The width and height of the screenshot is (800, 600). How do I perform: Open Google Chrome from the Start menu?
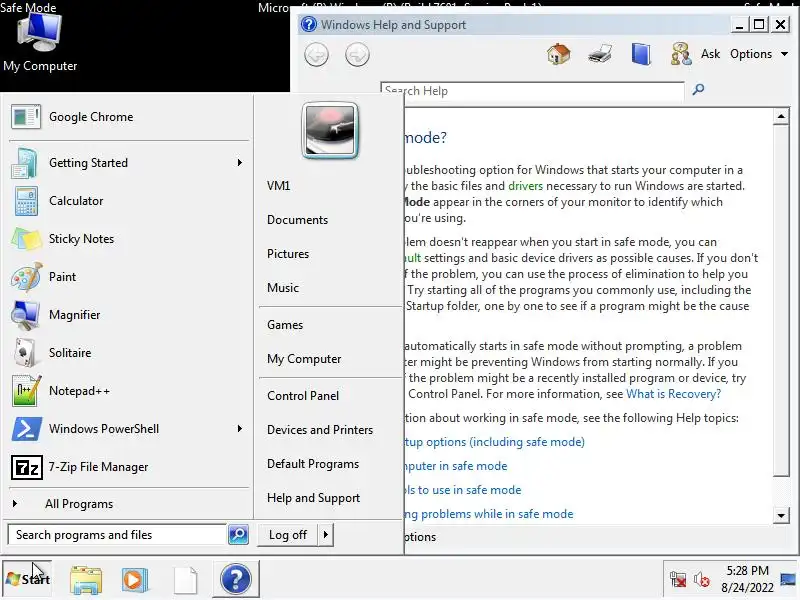point(129,117)
